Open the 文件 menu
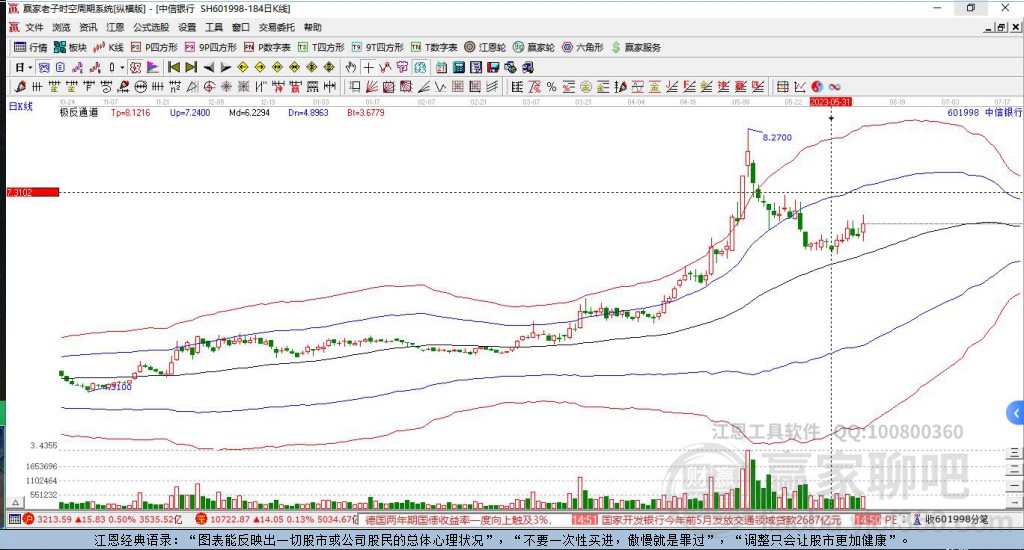Viewport: 1024px width, 550px height. tap(34, 27)
